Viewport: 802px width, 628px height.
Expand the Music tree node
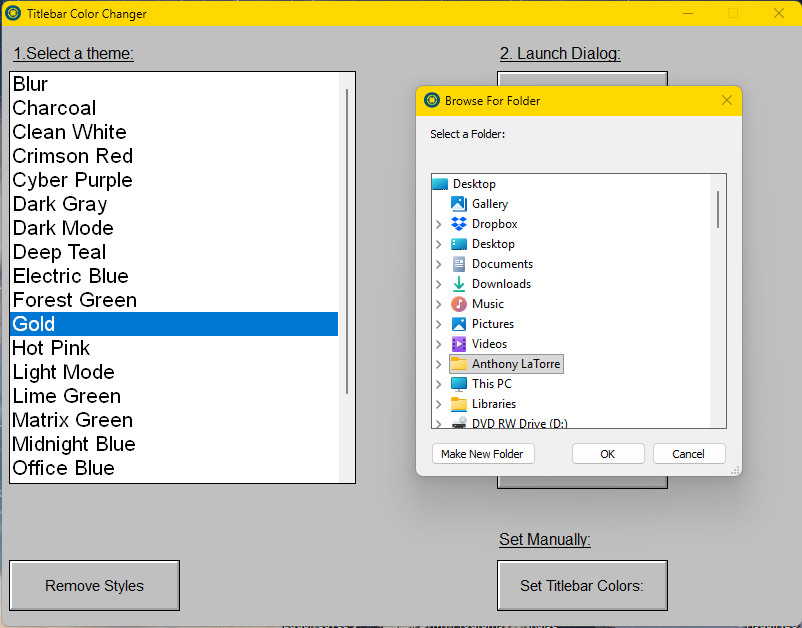pos(438,304)
